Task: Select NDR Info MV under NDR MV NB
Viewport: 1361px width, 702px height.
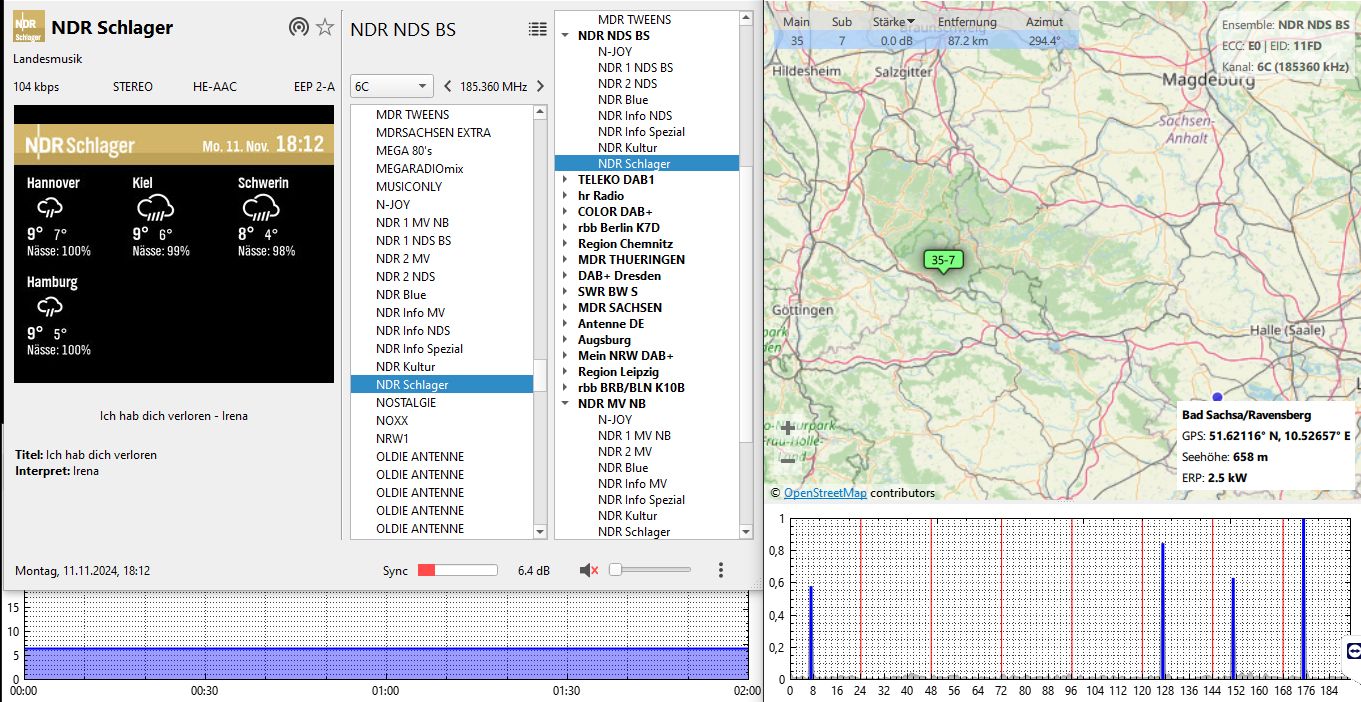Action: tap(632, 484)
